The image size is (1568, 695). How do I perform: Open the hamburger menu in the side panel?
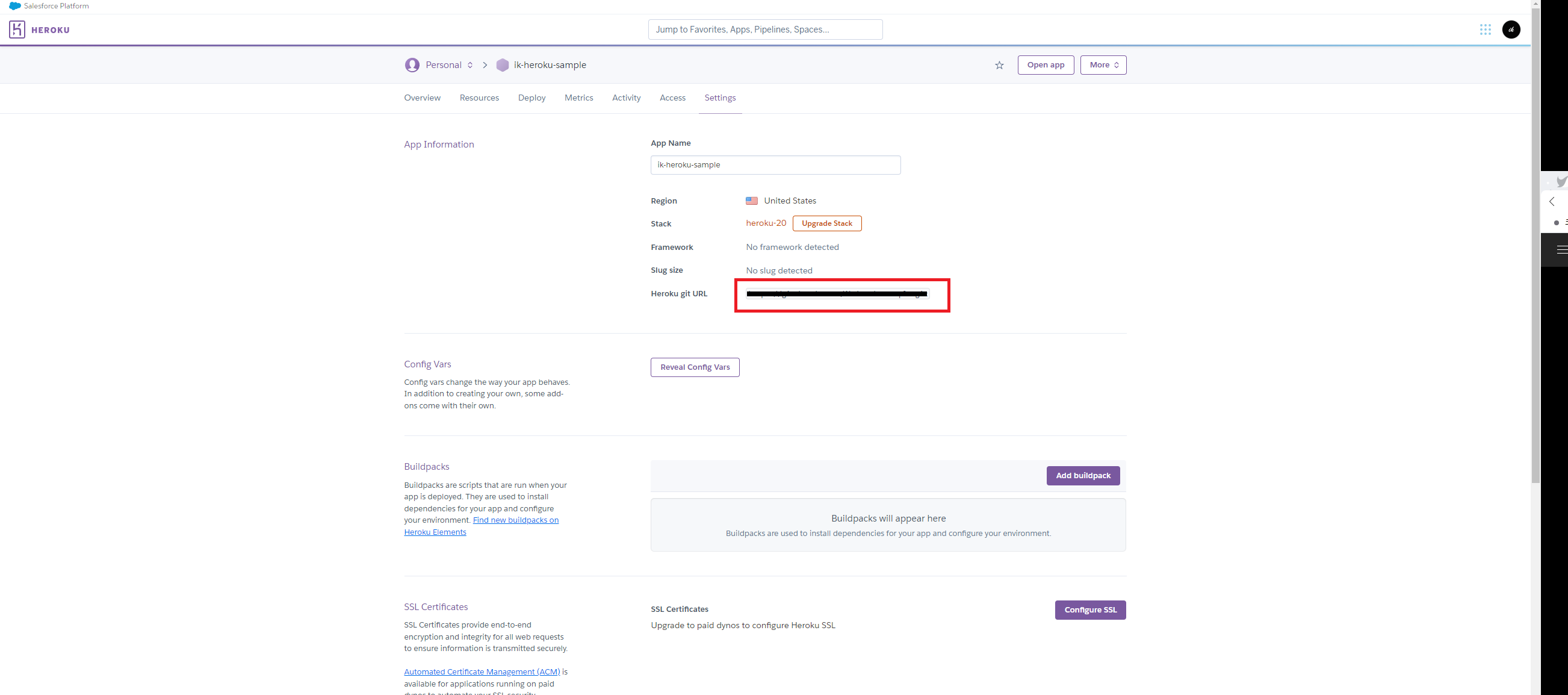1562,249
